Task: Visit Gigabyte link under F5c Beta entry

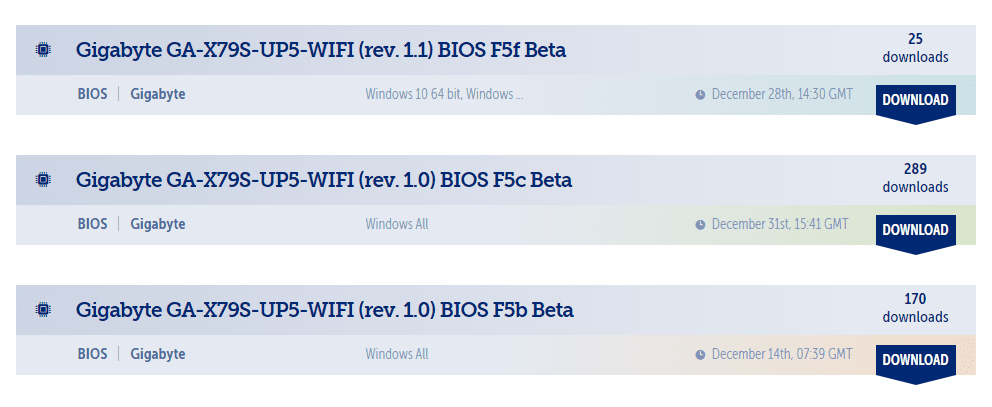Action: [158, 224]
